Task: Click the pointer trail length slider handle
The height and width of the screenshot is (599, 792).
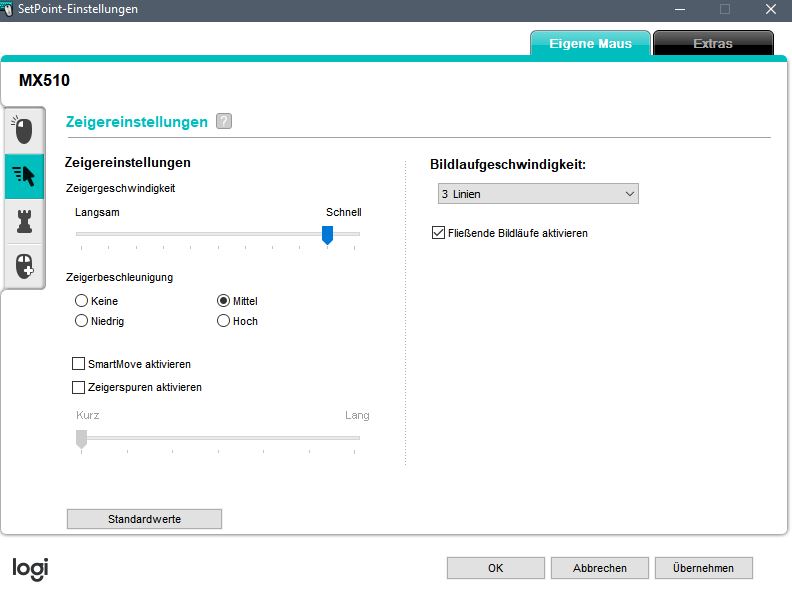Action: [x=81, y=439]
